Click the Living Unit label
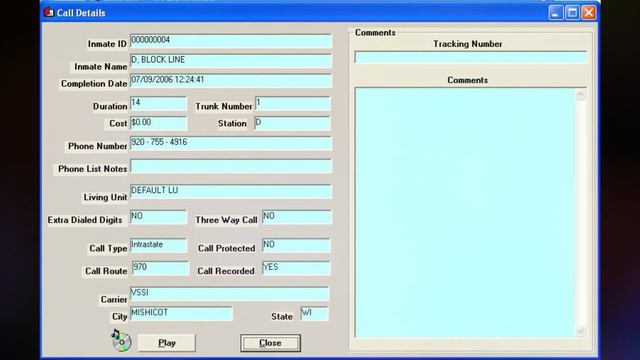The height and width of the screenshot is (360, 640). click(105, 197)
